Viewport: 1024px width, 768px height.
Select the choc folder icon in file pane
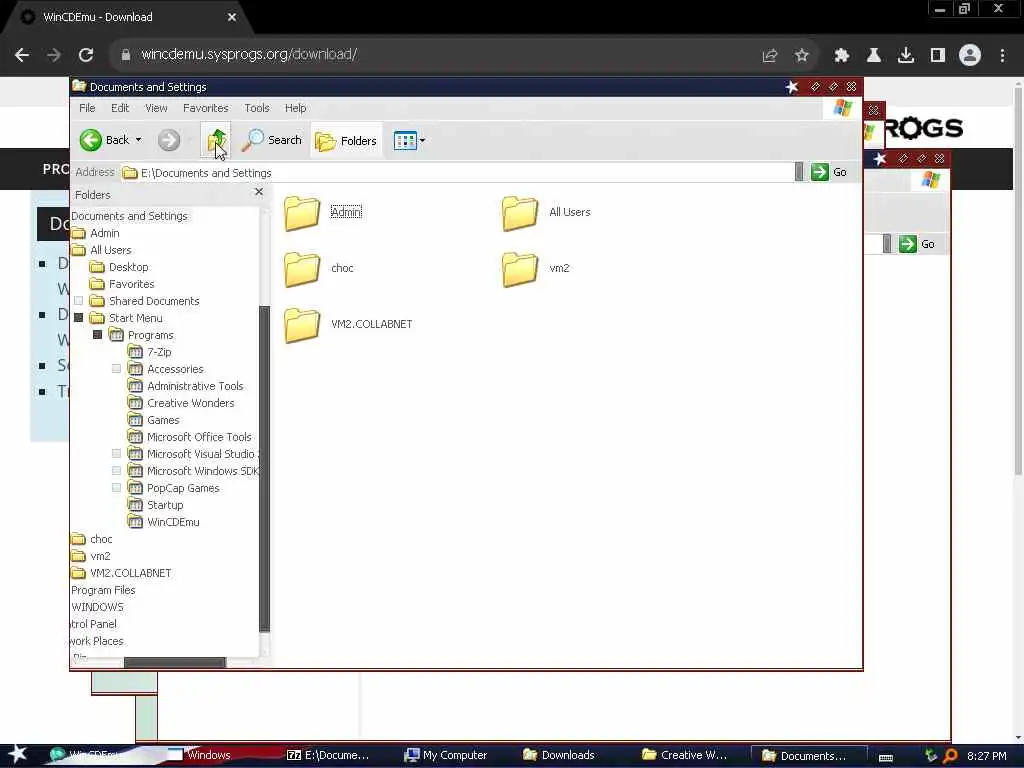302,269
